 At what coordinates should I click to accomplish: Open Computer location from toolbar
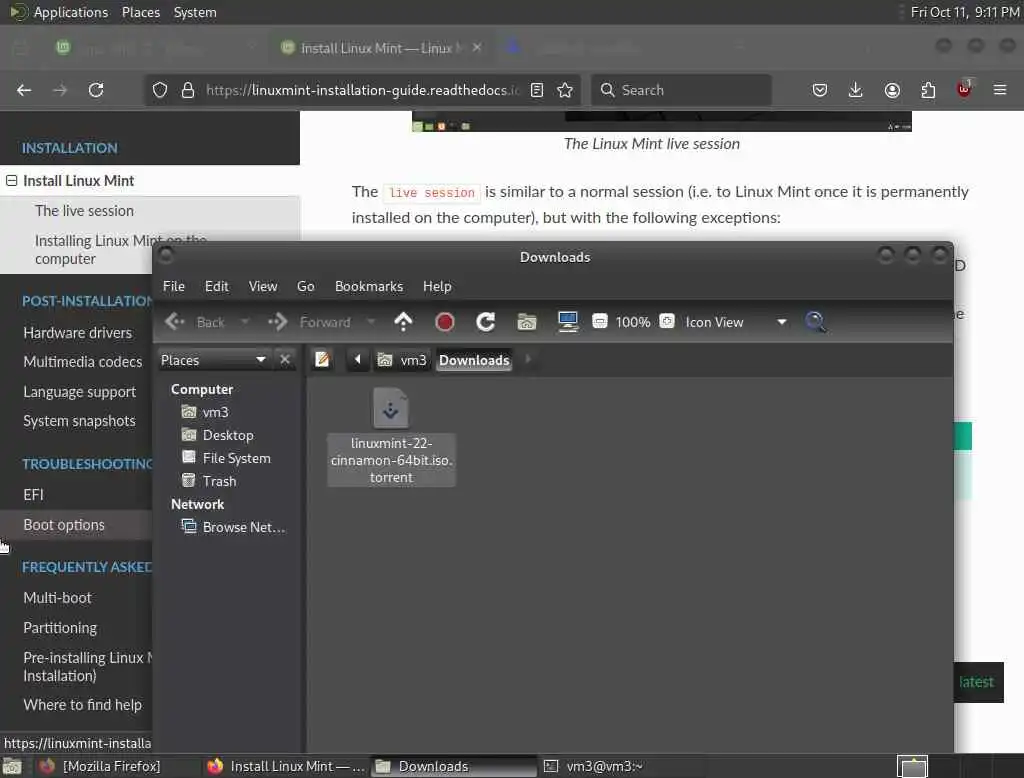pos(568,322)
